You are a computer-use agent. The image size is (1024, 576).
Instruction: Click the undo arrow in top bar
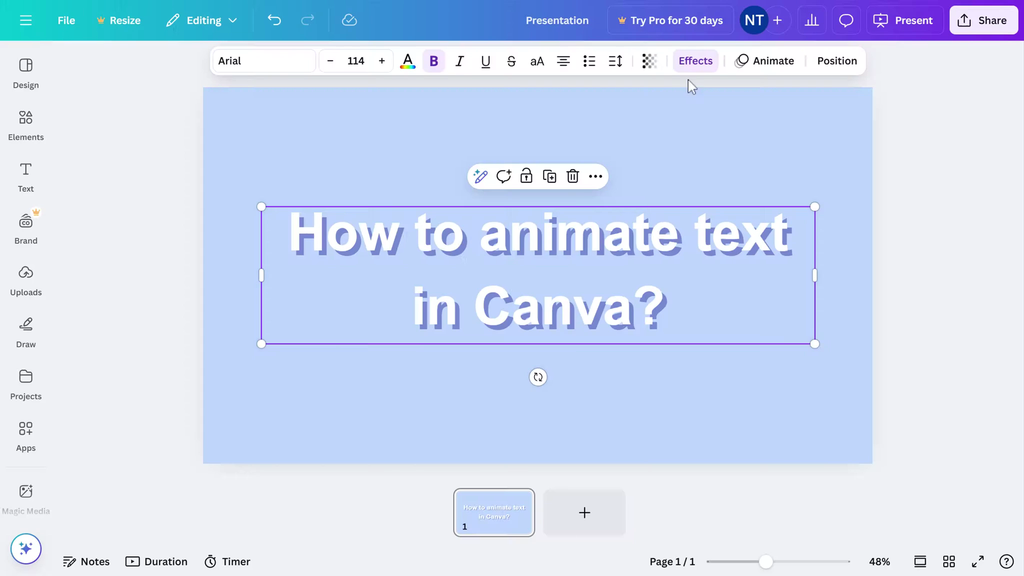coord(274,20)
